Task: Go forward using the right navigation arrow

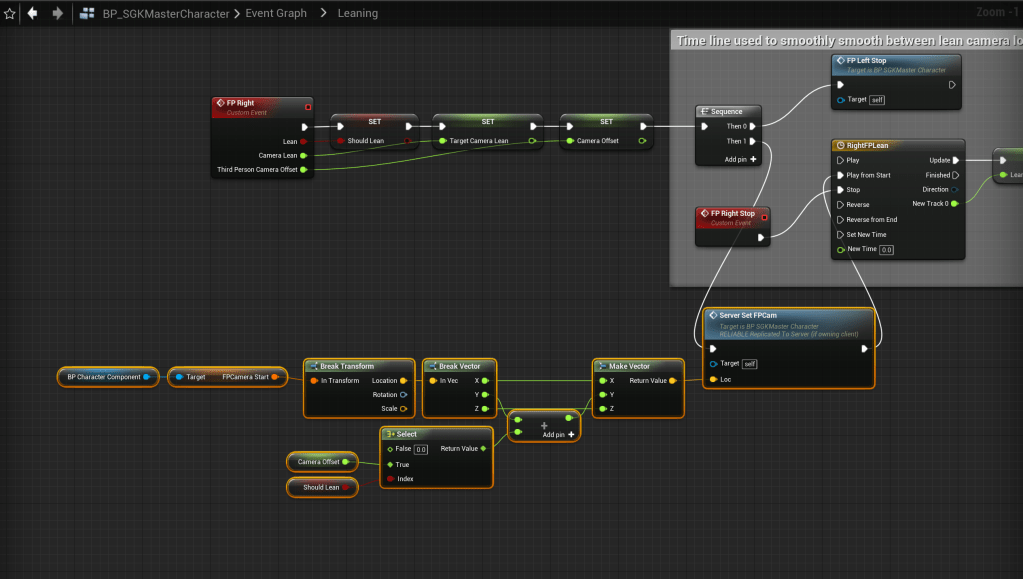Action: (57, 14)
